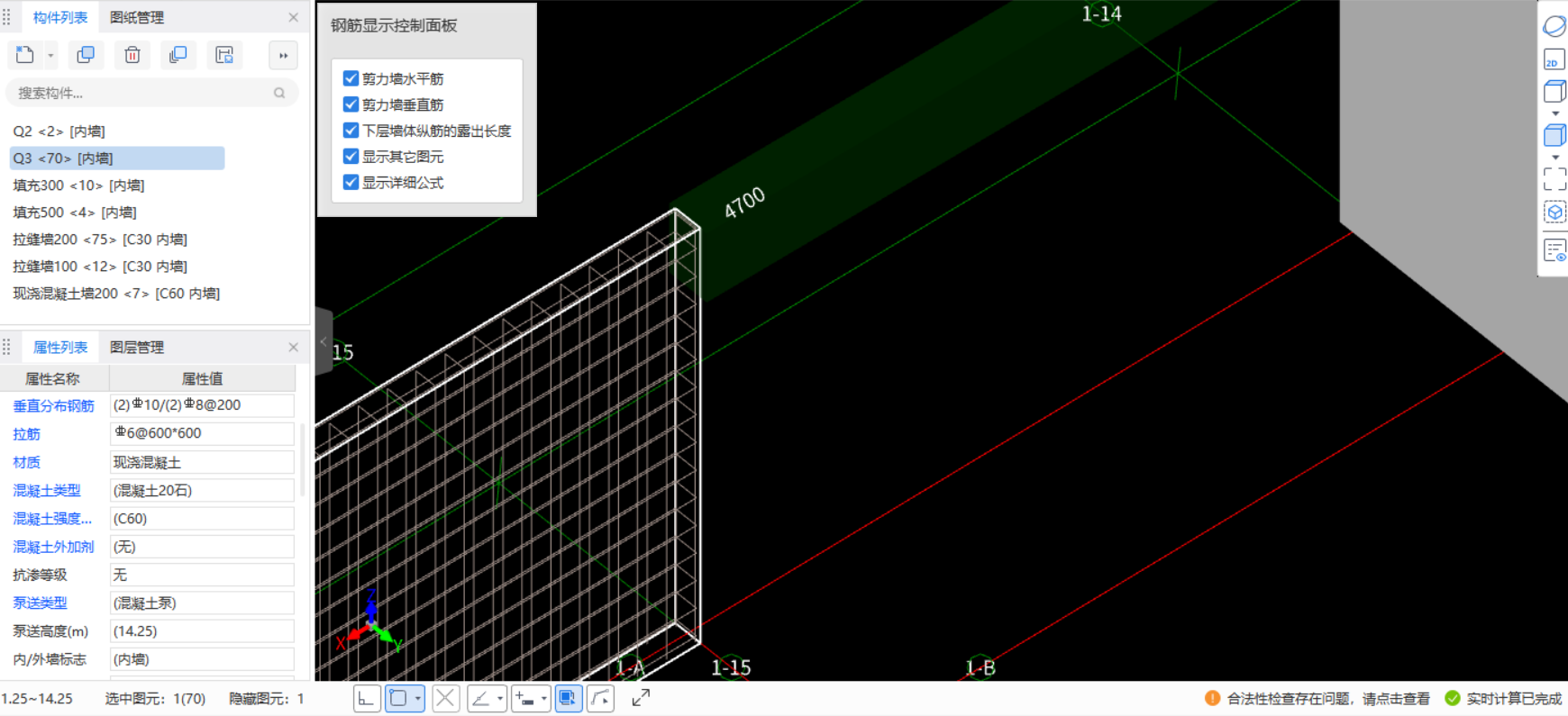Image resolution: width=1568 pixels, height=716 pixels.
Task: Click 混凝土强度 property link
Action: (52, 519)
